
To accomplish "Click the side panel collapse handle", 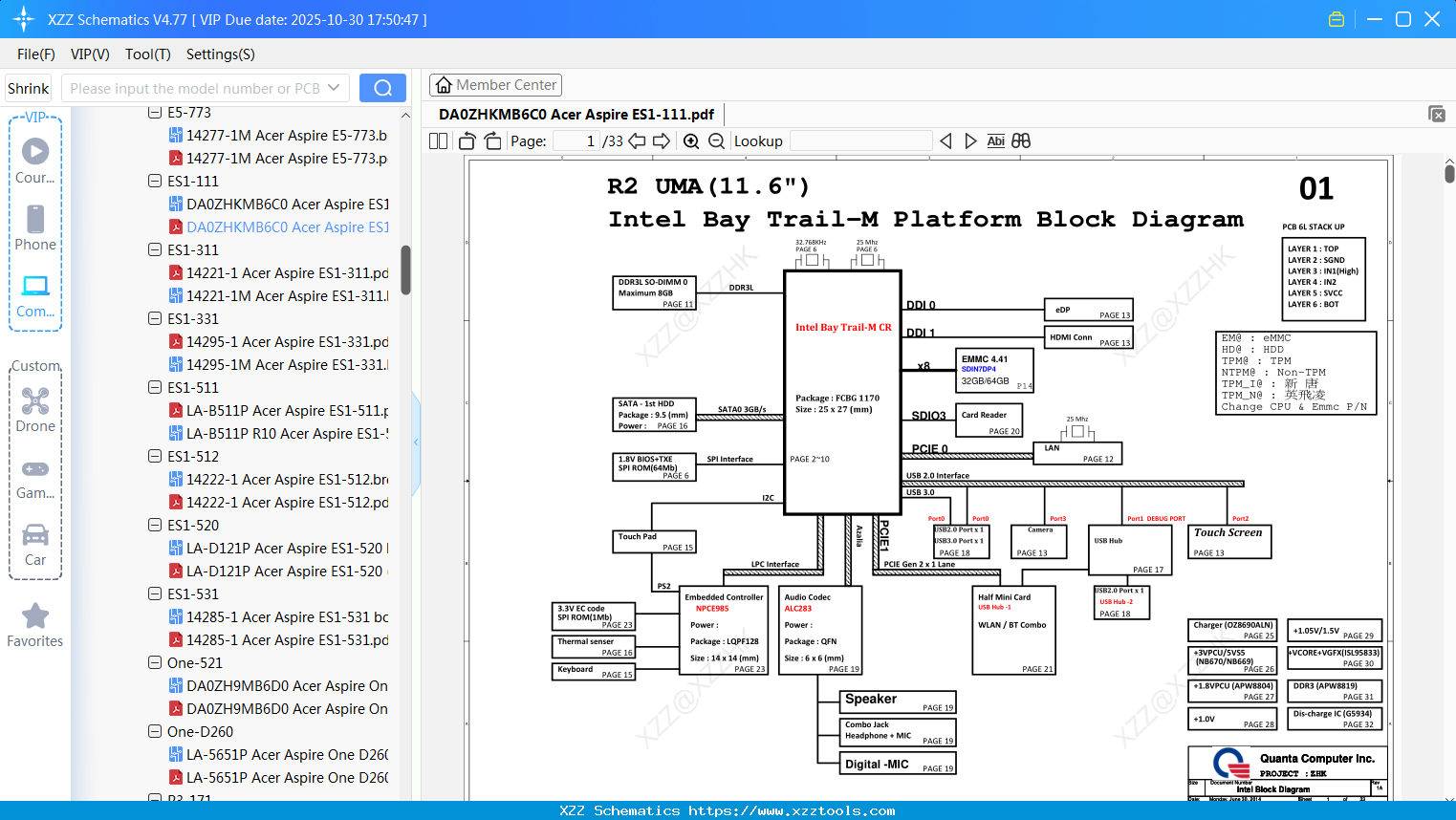I will 416,442.
